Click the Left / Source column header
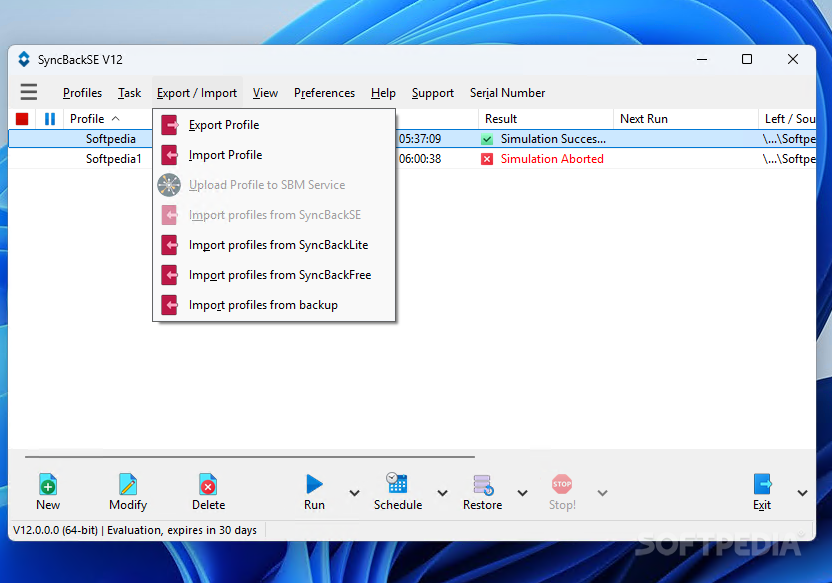 pyautogui.click(x=787, y=119)
